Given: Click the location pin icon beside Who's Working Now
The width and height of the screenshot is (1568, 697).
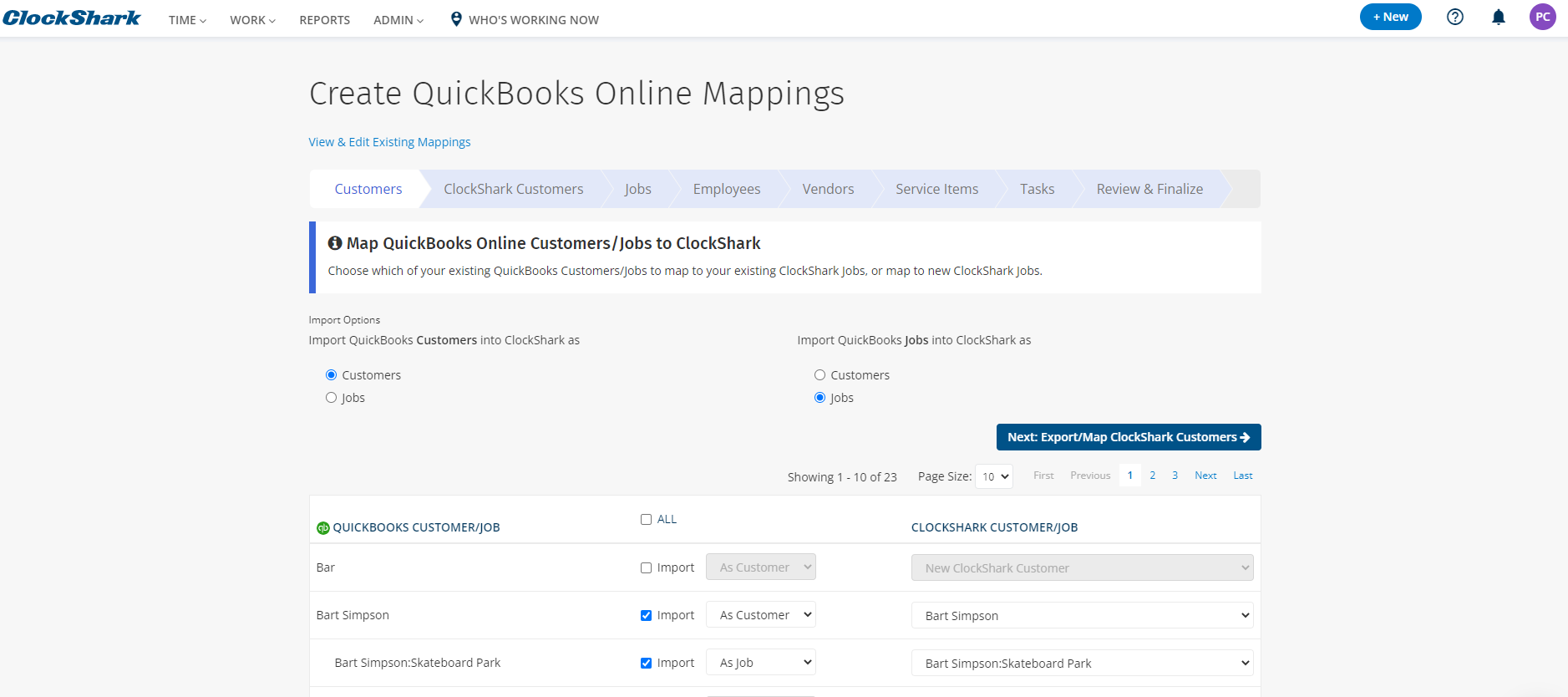Looking at the screenshot, I should [x=456, y=19].
